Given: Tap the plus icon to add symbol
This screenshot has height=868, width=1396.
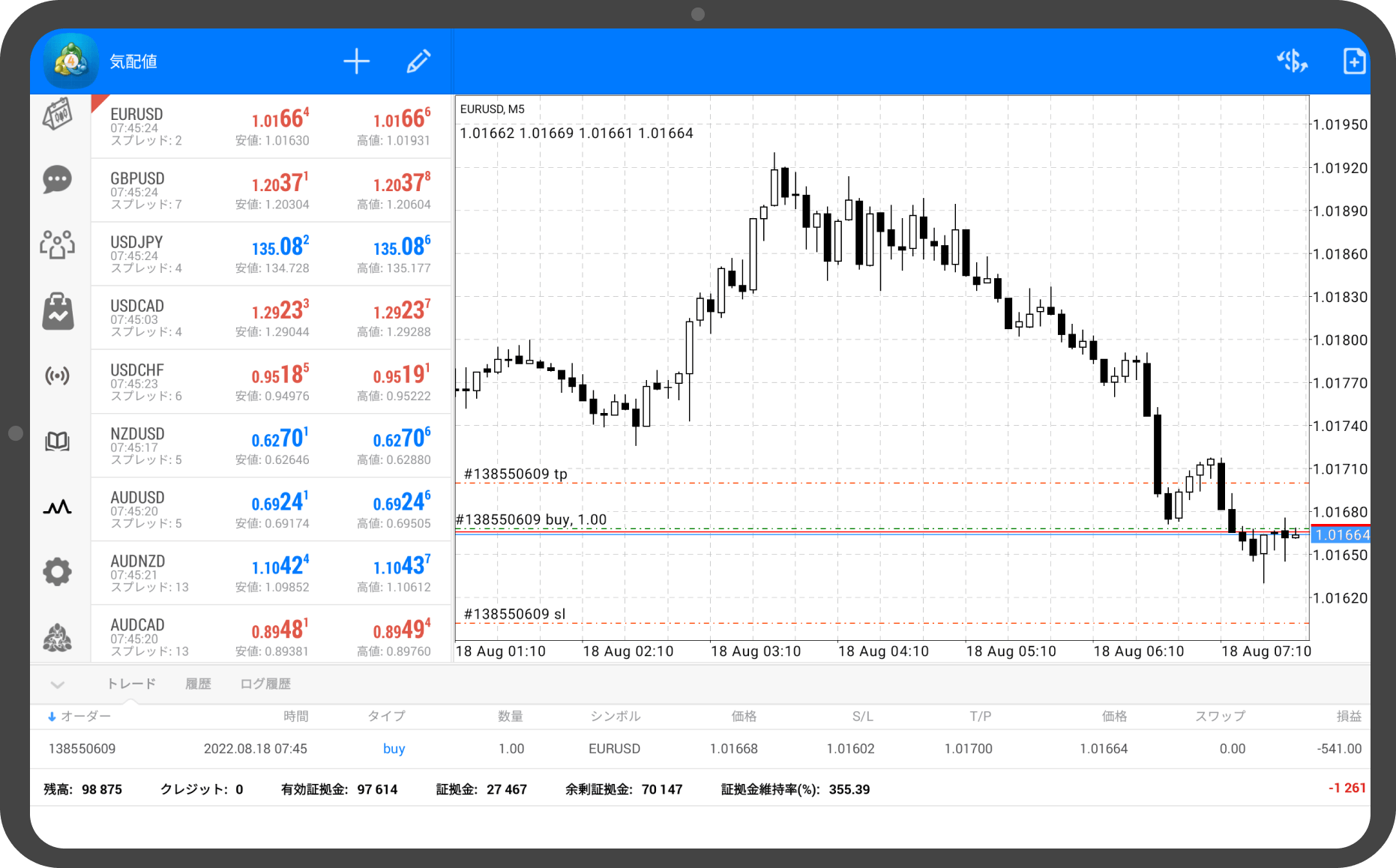Looking at the screenshot, I should point(356,61).
